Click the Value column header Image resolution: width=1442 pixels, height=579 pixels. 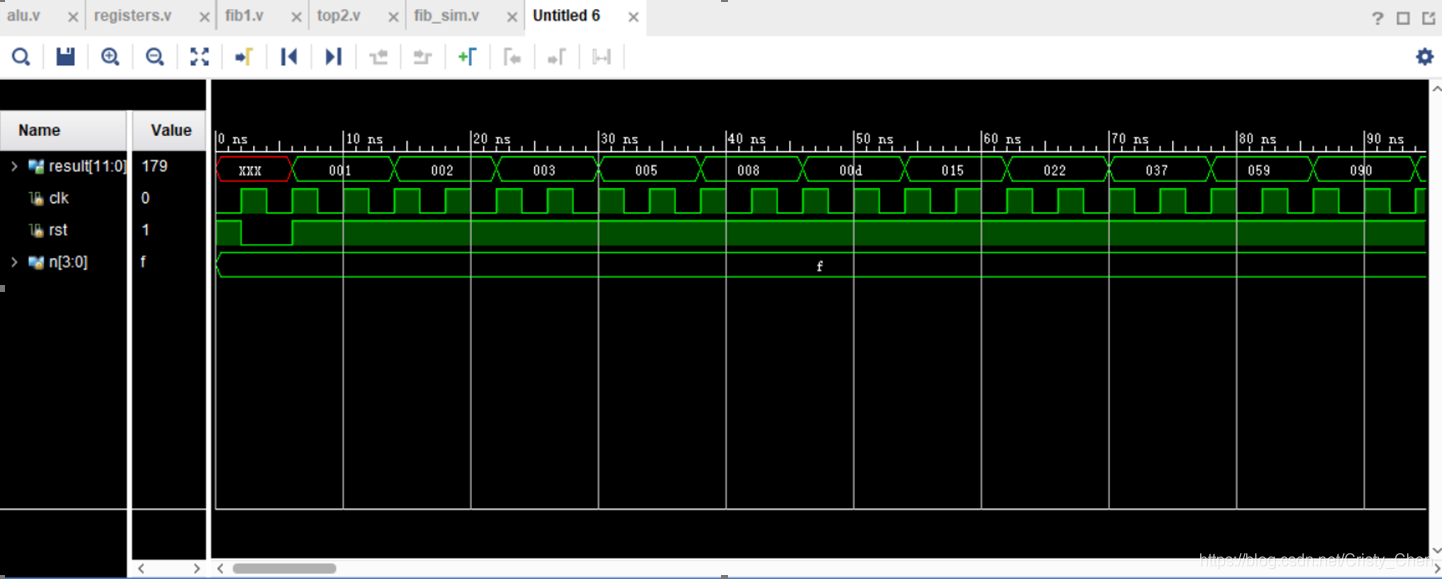click(x=170, y=130)
